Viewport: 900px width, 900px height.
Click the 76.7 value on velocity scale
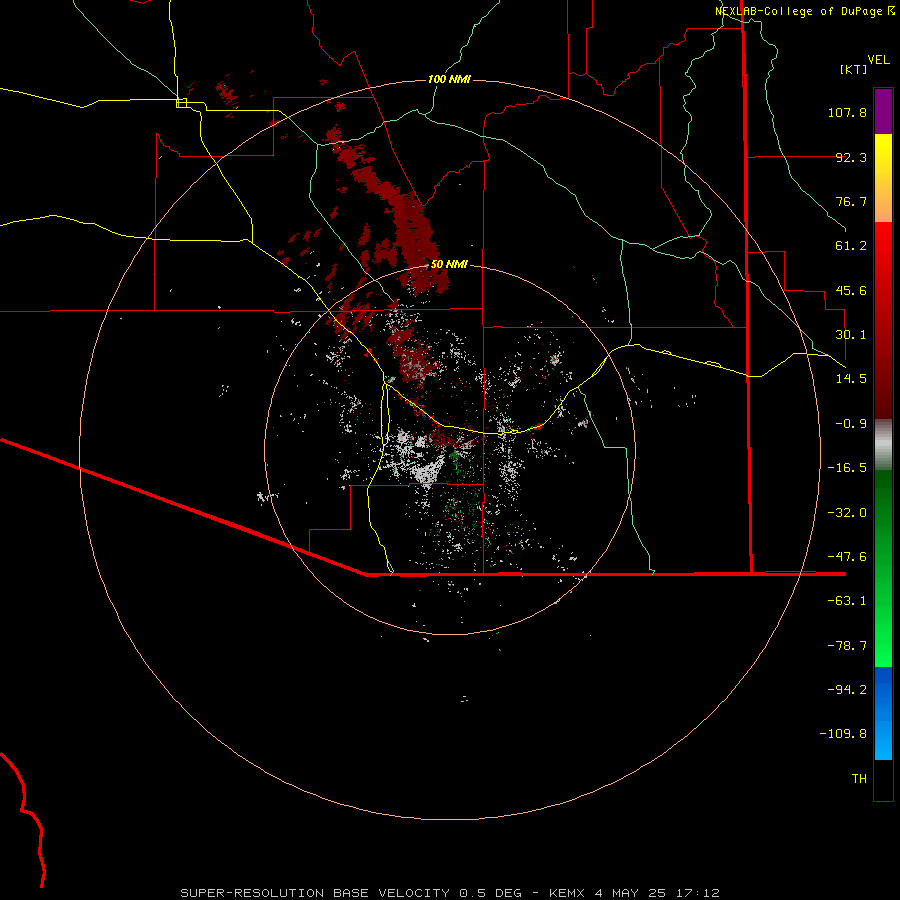851,201
